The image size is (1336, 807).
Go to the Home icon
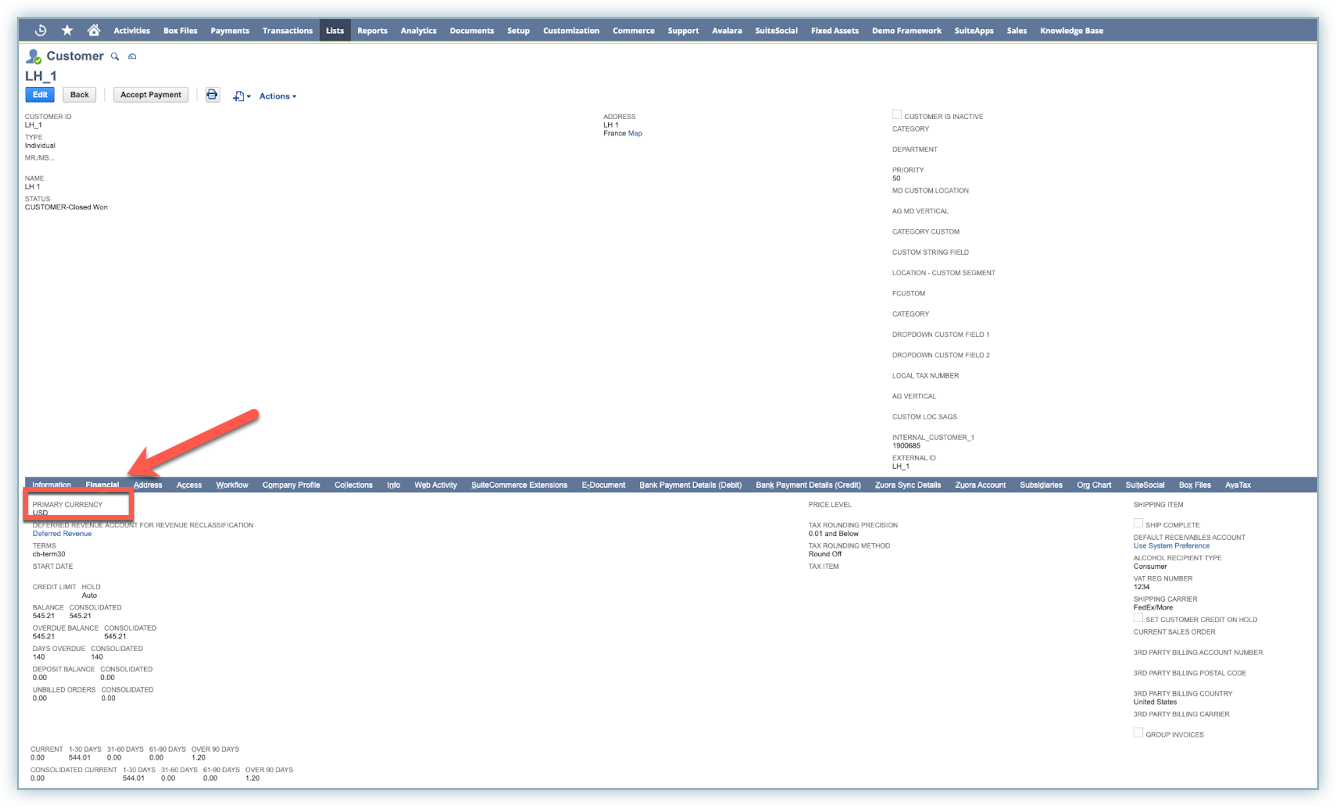93,30
